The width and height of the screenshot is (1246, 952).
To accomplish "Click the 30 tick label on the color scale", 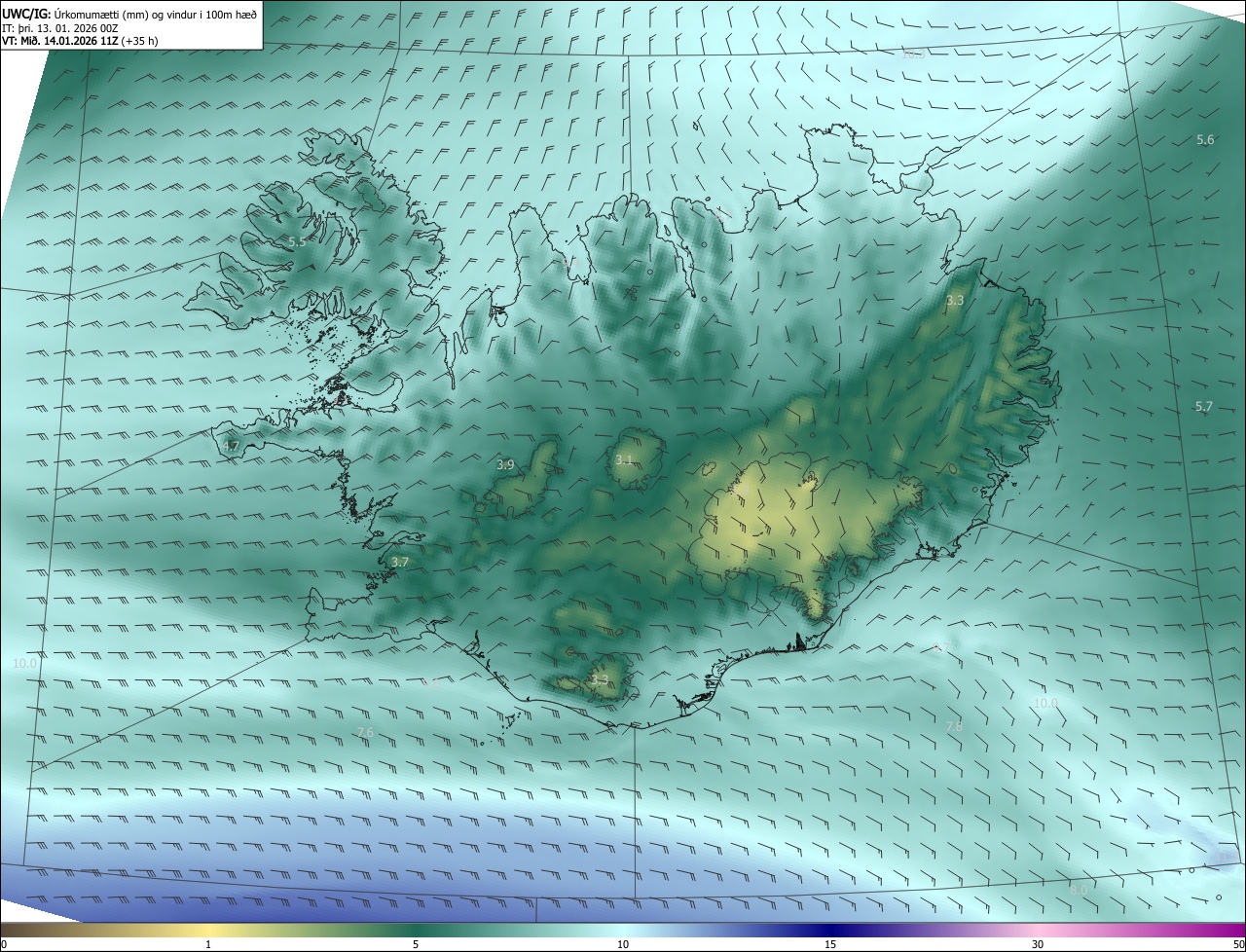I will [1038, 944].
